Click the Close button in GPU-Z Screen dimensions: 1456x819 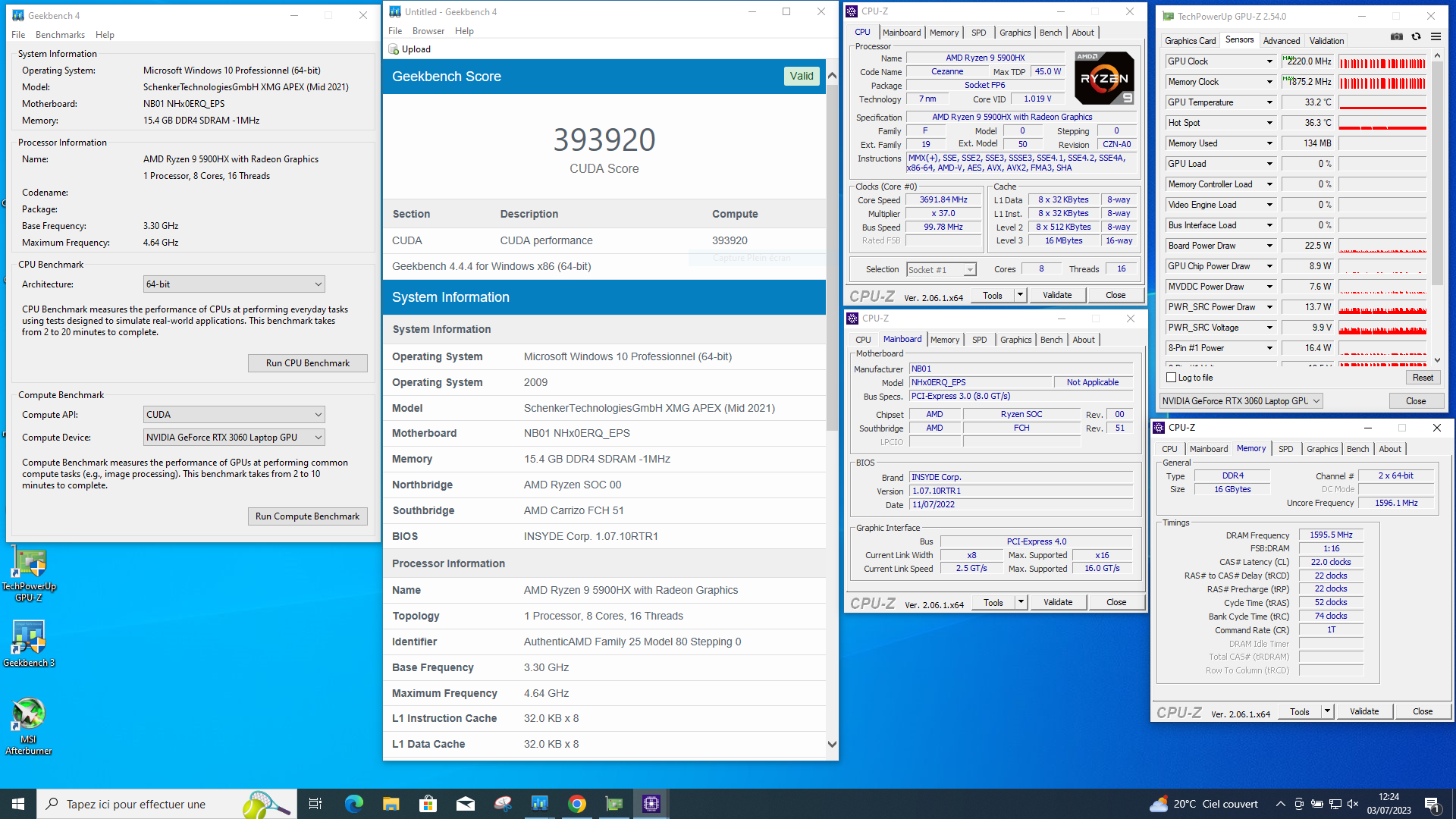click(1415, 401)
